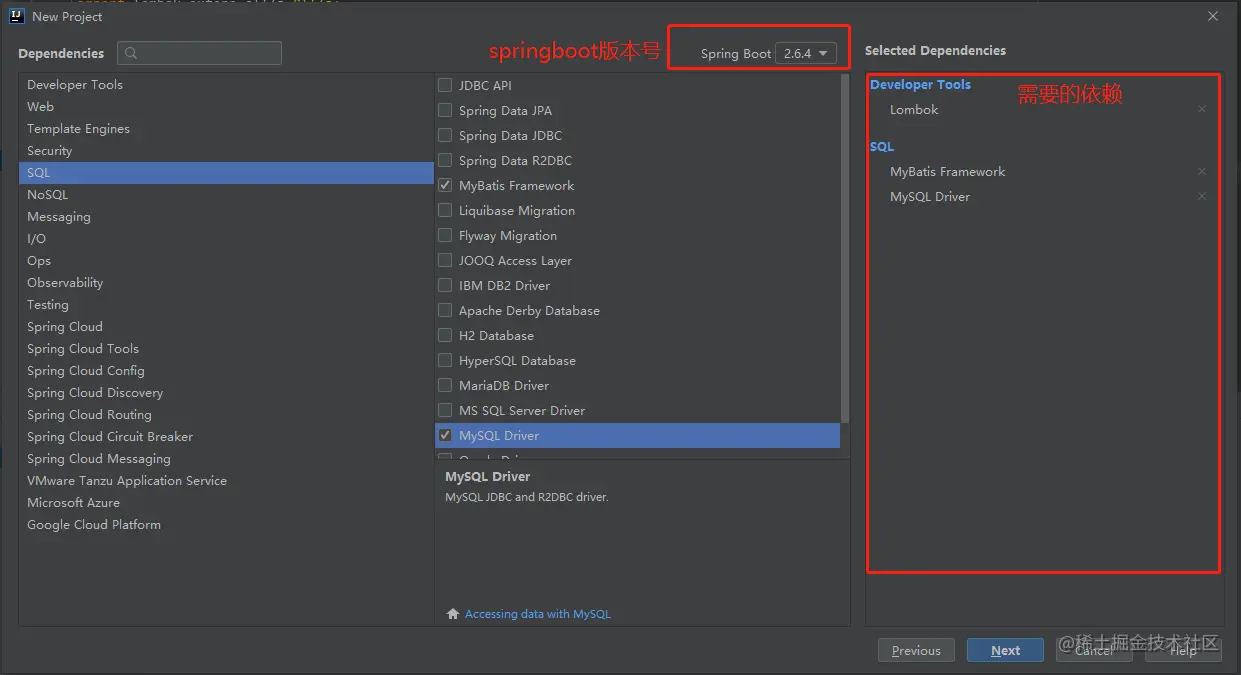Open Microsoft Azure category

pyautogui.click(x=226, y=502)
